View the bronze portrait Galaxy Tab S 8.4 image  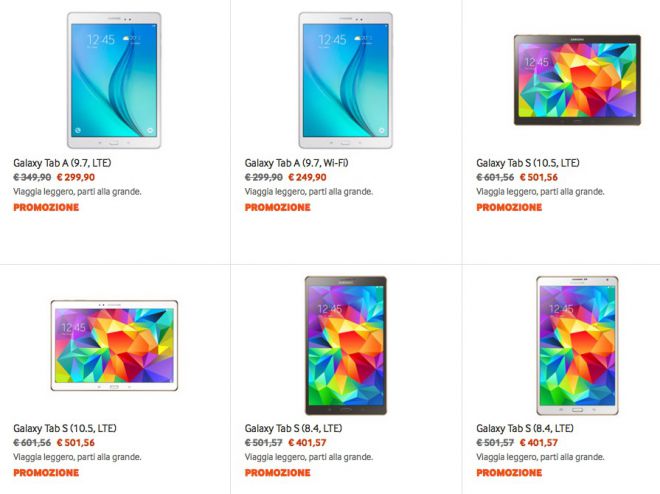pos(346,345)
